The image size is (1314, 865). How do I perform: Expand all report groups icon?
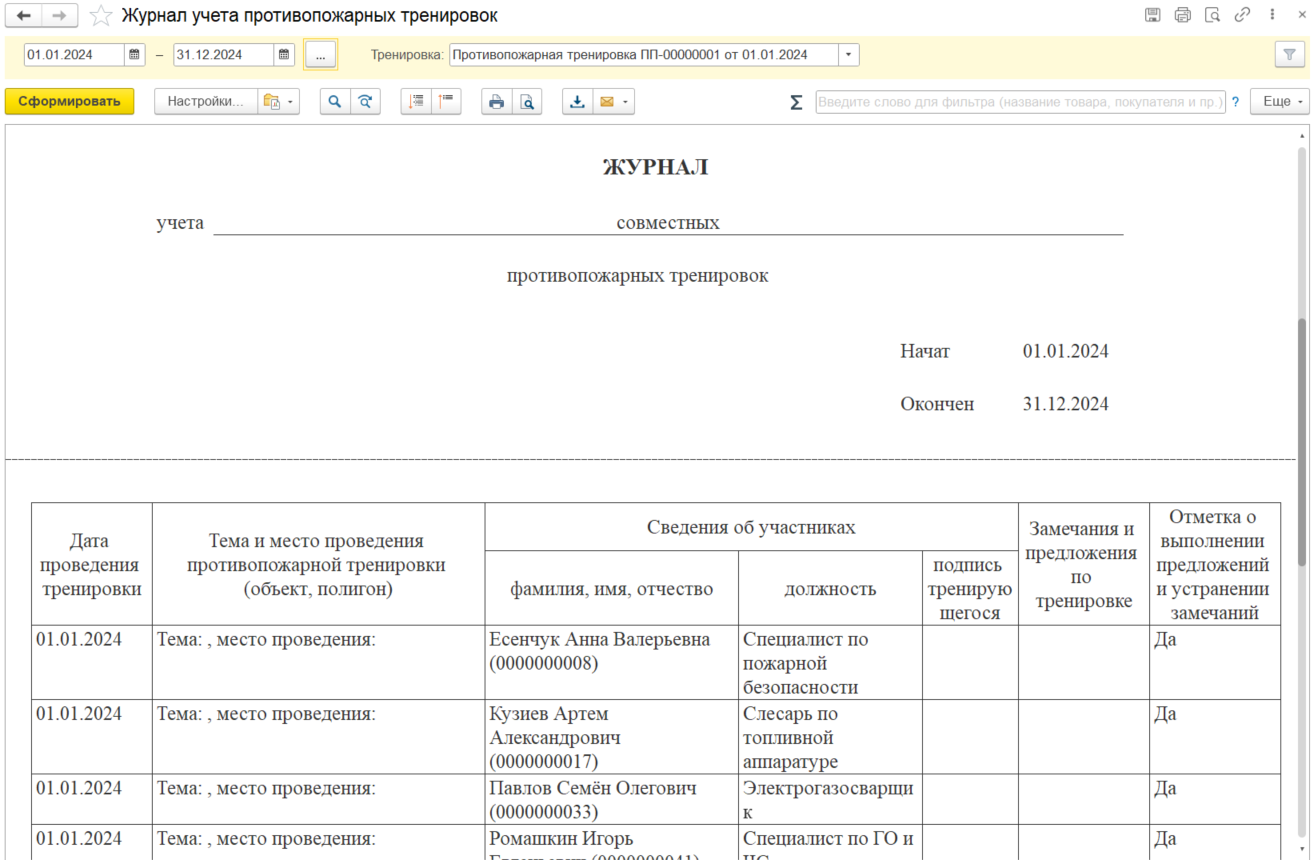tap(416, 102)
